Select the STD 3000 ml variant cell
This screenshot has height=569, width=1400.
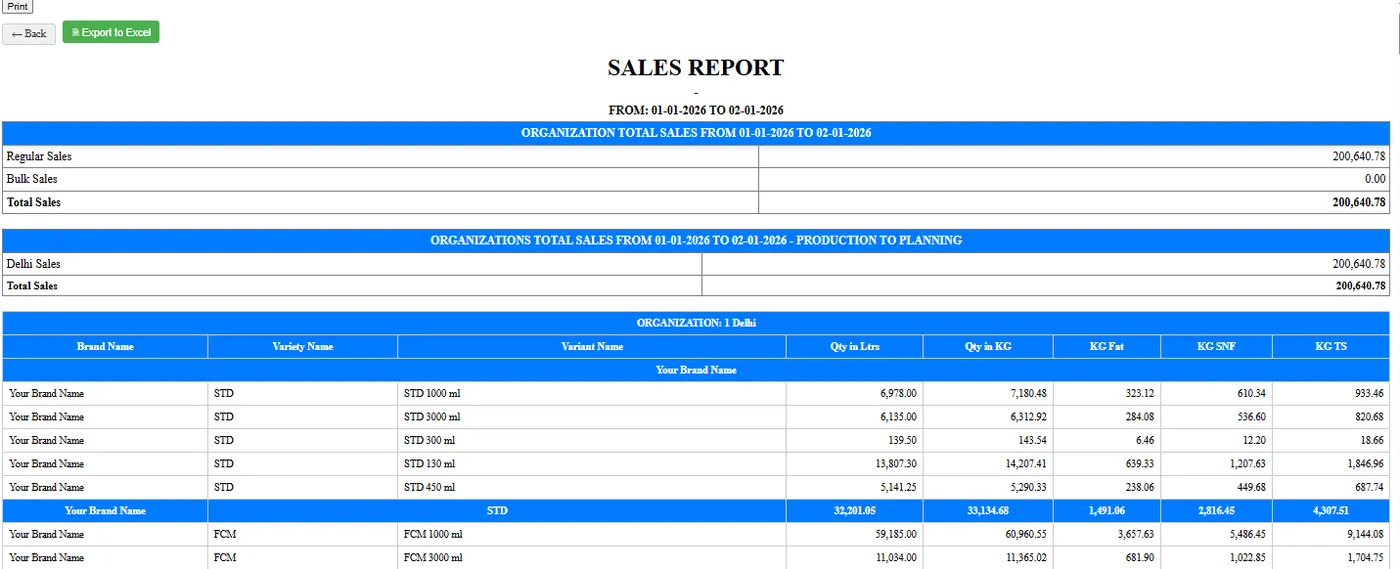coord(592,417)
